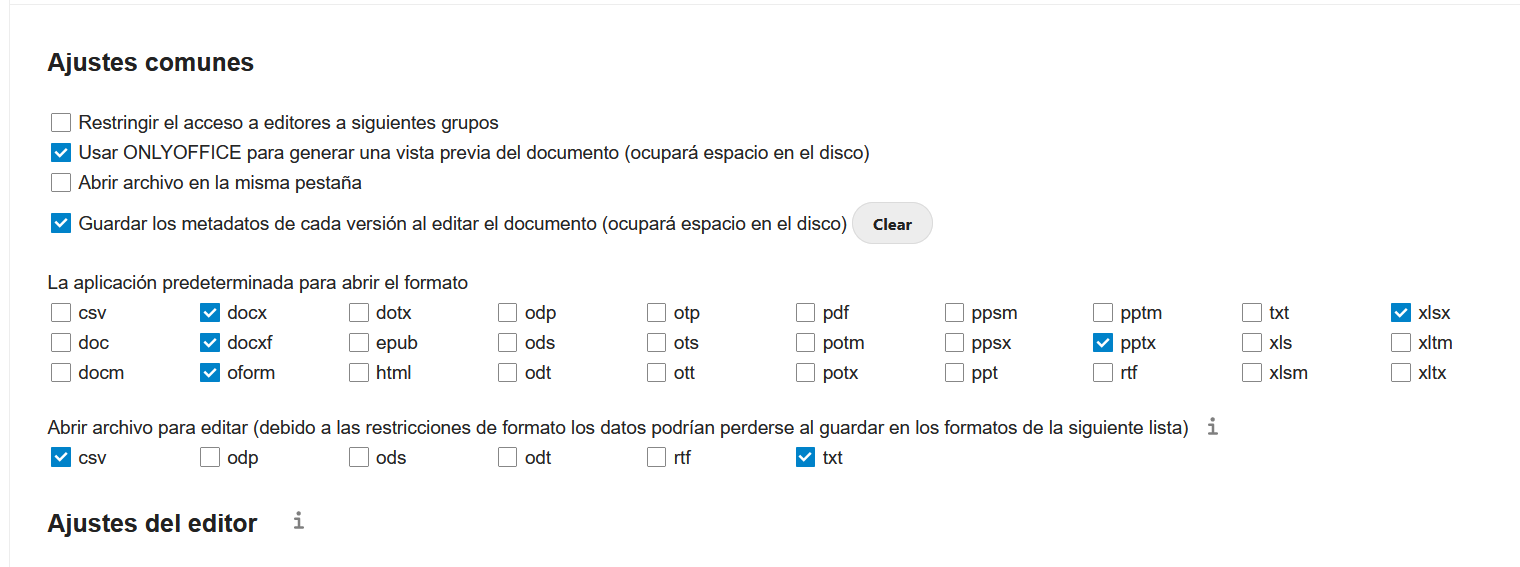The width and height of the screenshot is (1520, 567).
Task: Uncheck the docx default format checkbox
Action: point(210,313)
